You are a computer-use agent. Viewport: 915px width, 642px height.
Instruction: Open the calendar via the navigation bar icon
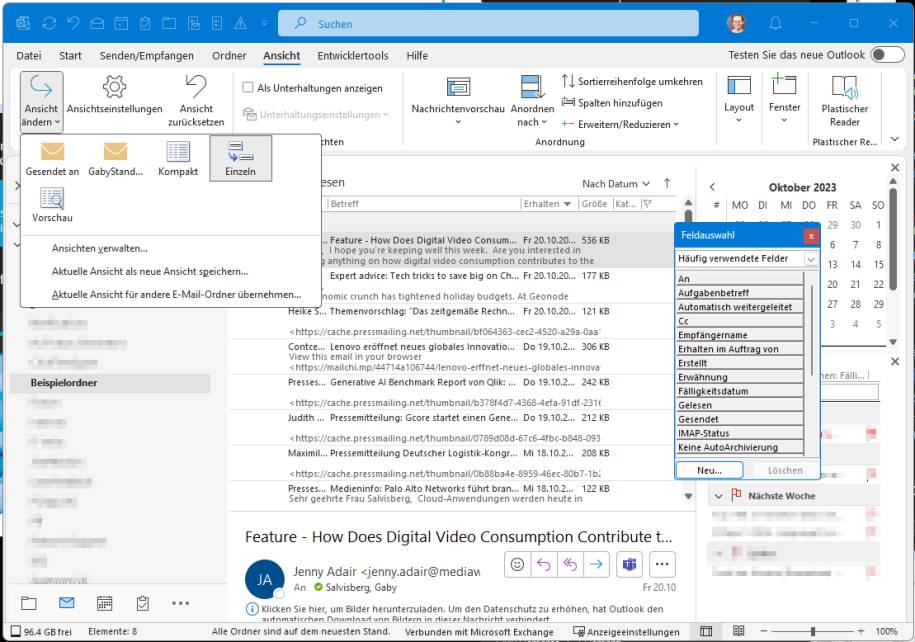click(x=104, y=603)
